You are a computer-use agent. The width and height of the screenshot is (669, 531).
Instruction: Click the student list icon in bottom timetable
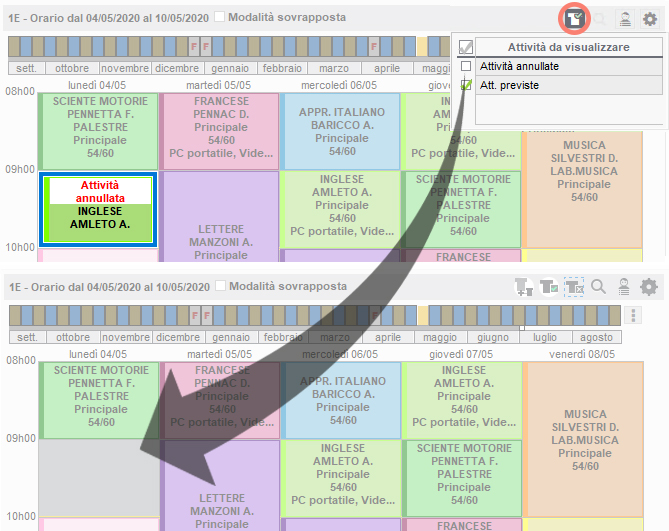624,287
